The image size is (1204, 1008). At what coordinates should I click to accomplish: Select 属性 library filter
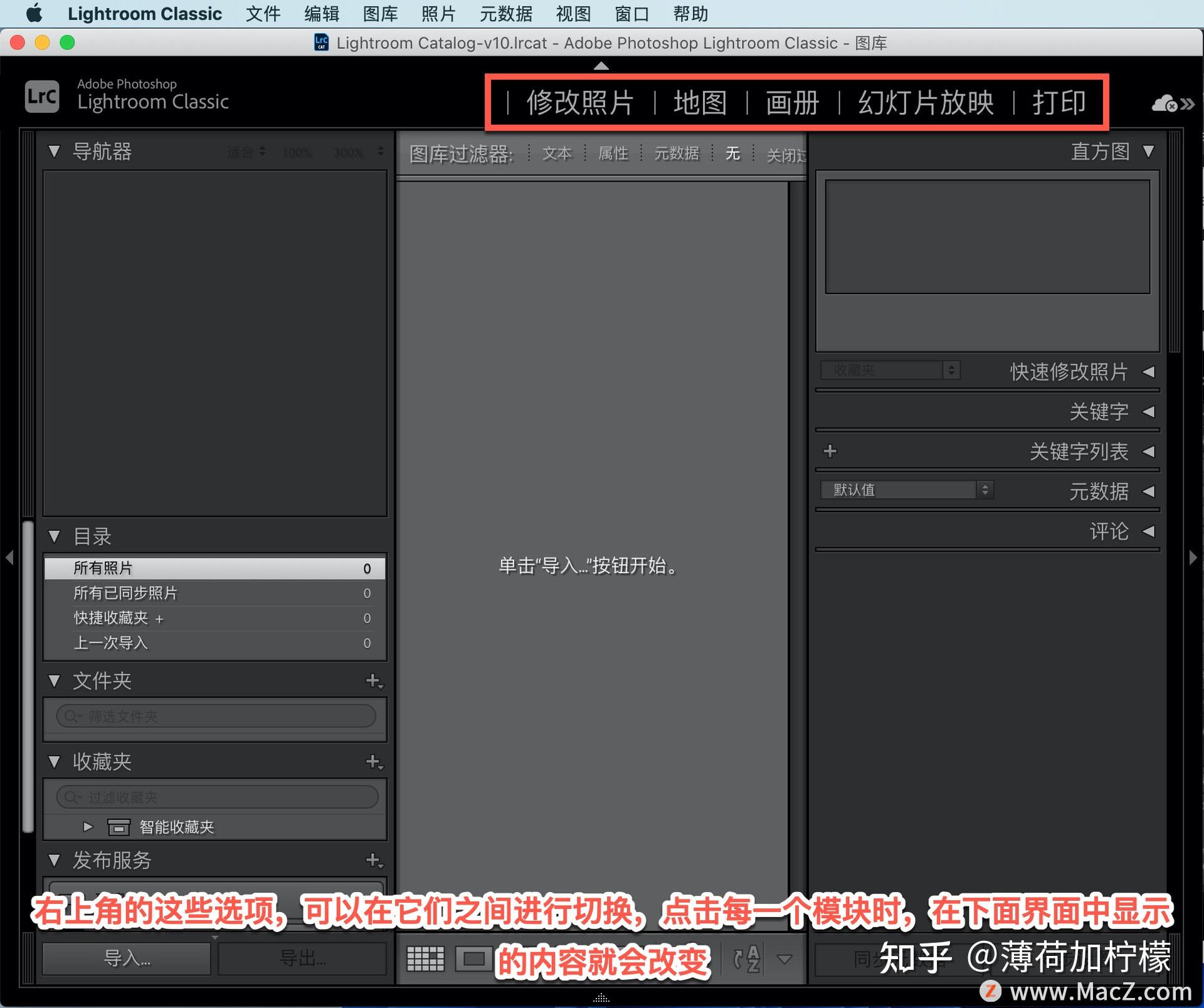pyautogui.click(x=613, y=154)
